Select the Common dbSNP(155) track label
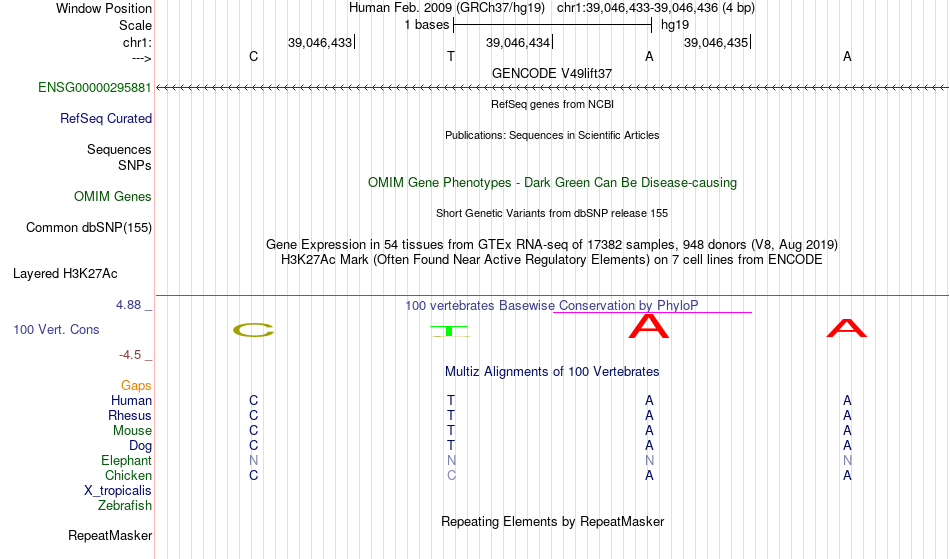 tap(89, 228)
